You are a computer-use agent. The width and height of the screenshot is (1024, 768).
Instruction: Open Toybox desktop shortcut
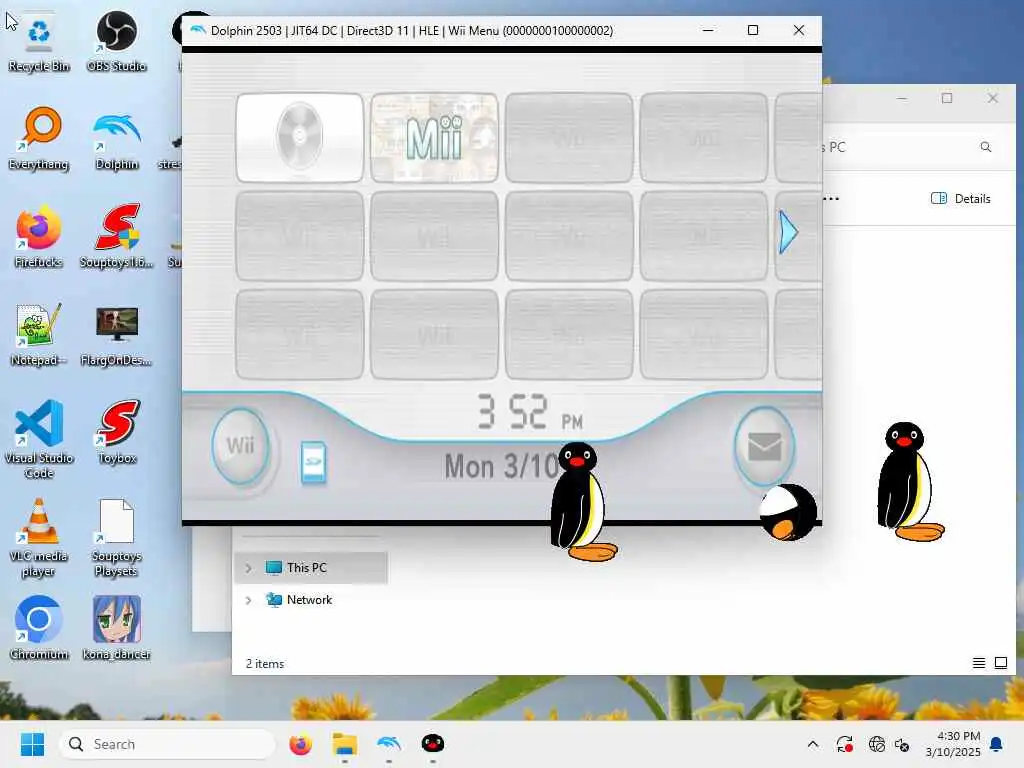pos(118,433)
